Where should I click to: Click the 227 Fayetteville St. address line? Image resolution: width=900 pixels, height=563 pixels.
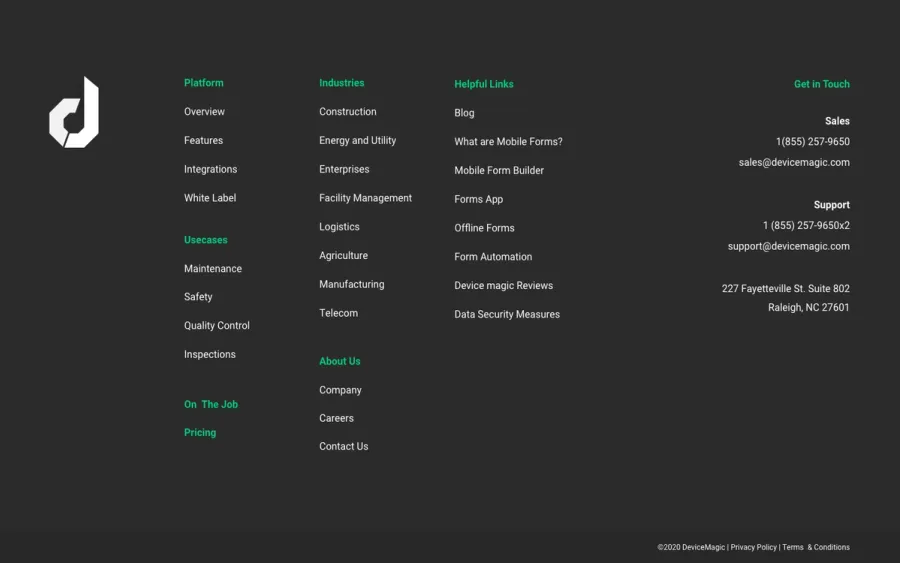coord(785,289)
